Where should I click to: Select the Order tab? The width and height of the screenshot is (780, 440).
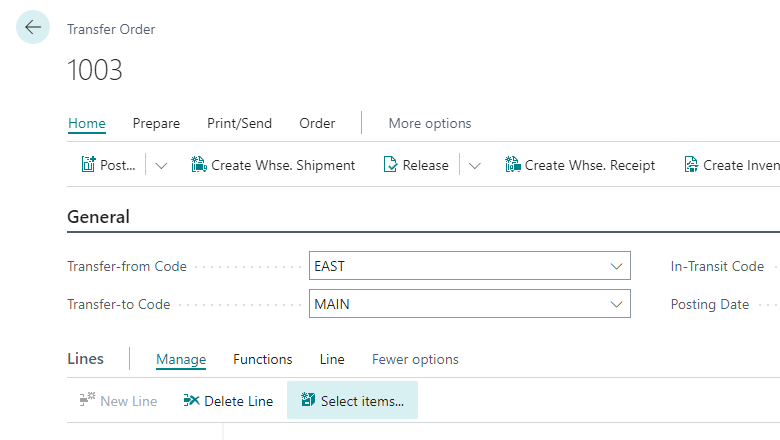click(x=317, y=124)
